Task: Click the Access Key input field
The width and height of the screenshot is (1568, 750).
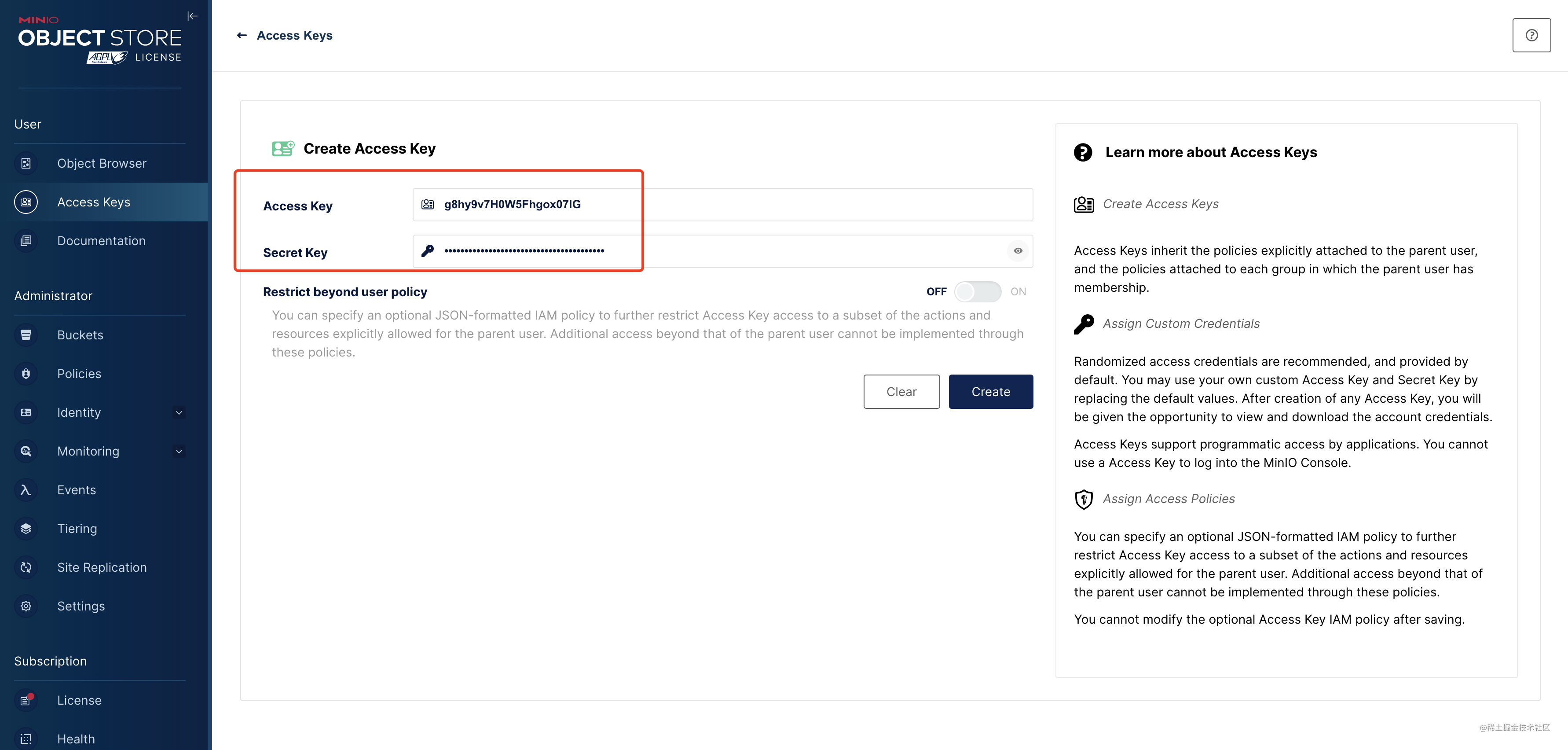Action: click(x=722, y=205)
